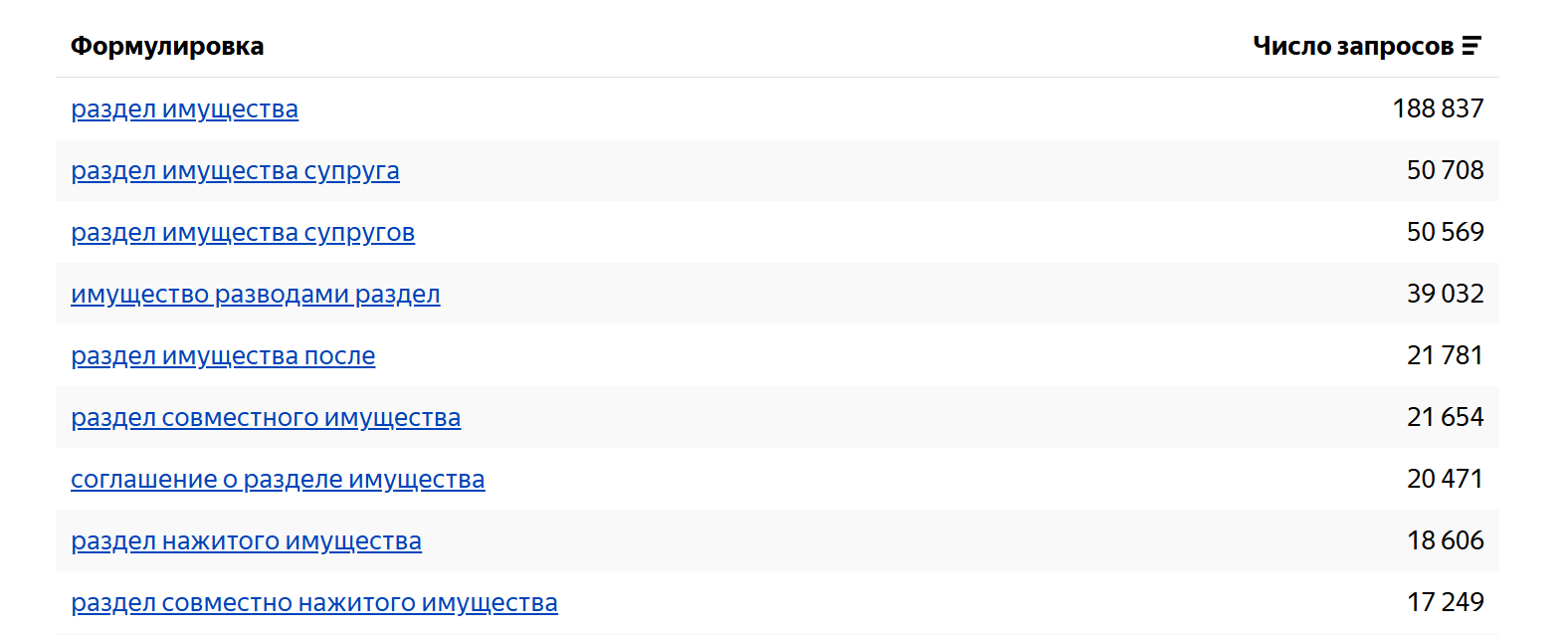The width and height of the screenshot is (1568, 635).
Task: Click the 21 654 request count
Action: click(x=1445, y=417)
